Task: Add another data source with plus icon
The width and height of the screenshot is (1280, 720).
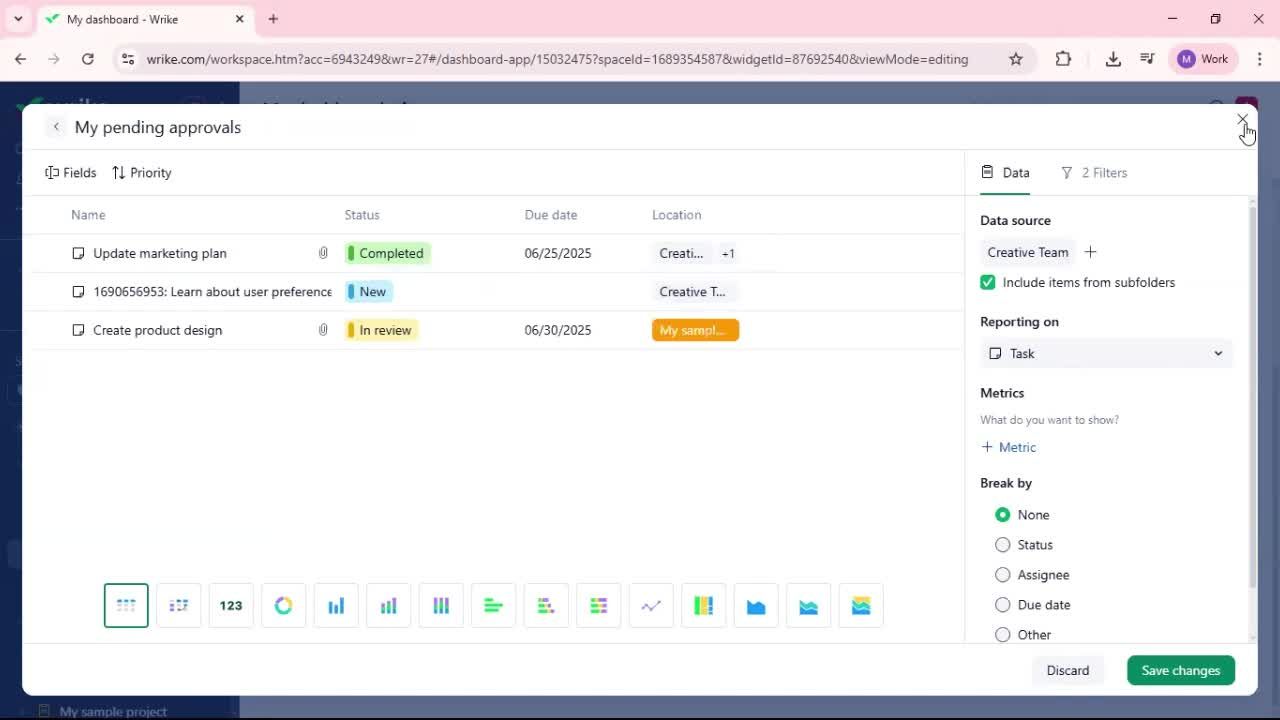Action: (x=1091, y=252)
